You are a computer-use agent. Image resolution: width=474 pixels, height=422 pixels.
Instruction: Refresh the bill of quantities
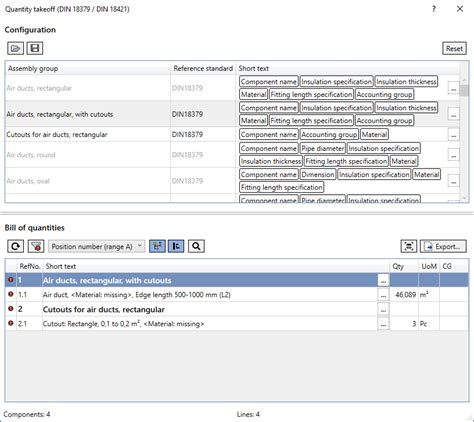pyautogui.click(x=15, y=246)
